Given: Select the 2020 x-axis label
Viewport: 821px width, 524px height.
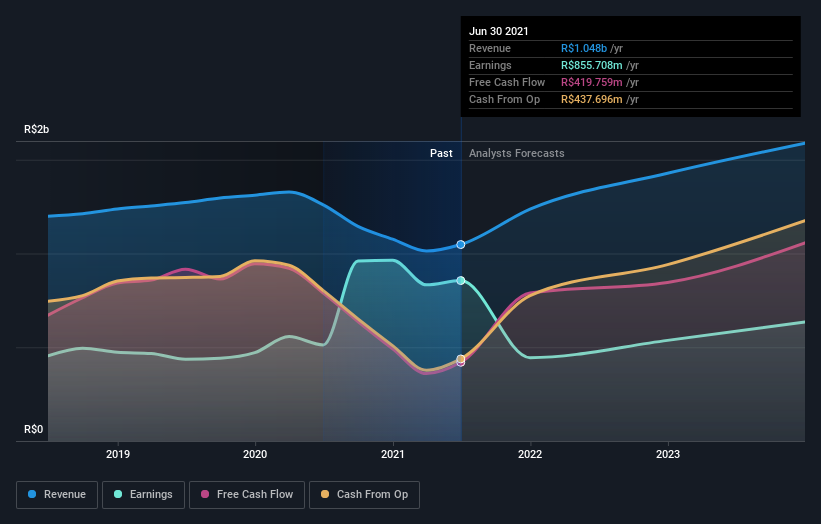Looking at the screenshot, I should coord(255,454).
